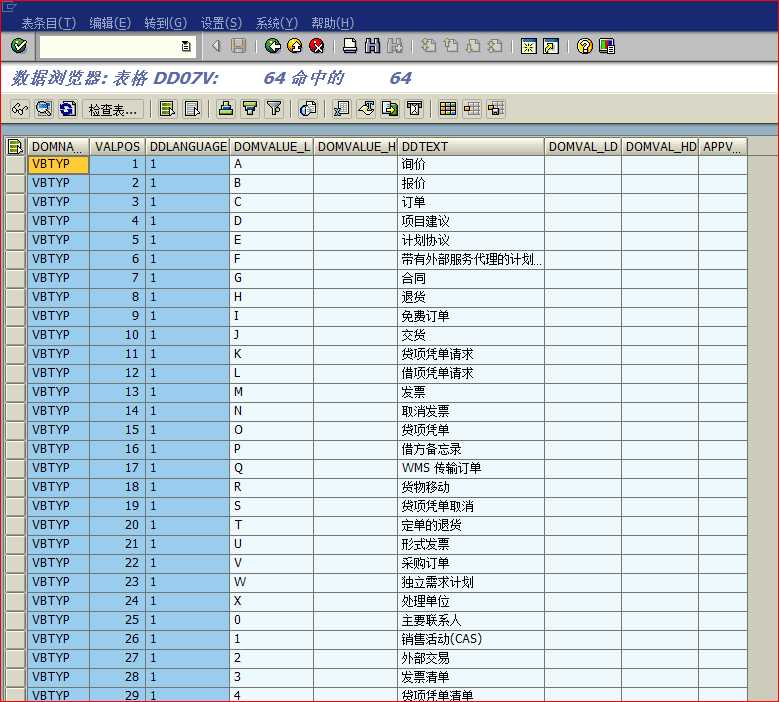Click the DDTEXT cell reading WMS 传输订单
Image resolution: width=779 pixels, height=702 pixels.
pos(471,468)
